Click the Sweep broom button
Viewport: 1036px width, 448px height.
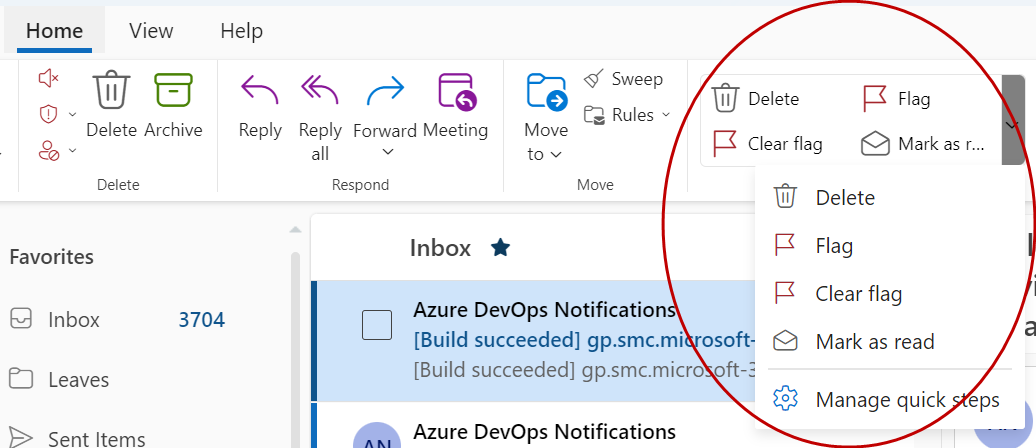coord(622,79)
